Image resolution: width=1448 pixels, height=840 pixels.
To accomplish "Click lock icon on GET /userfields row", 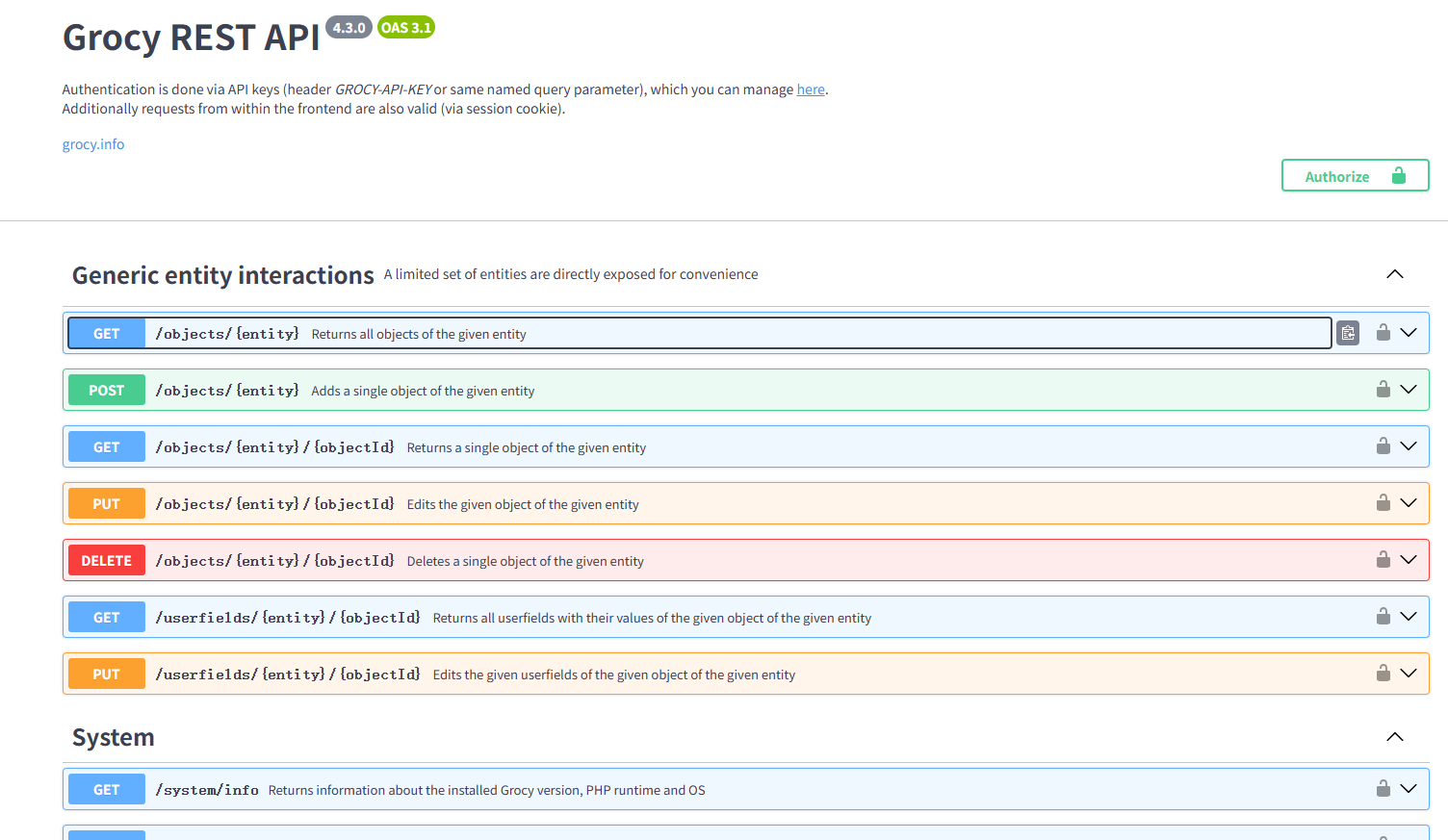I will (1383, 616).
